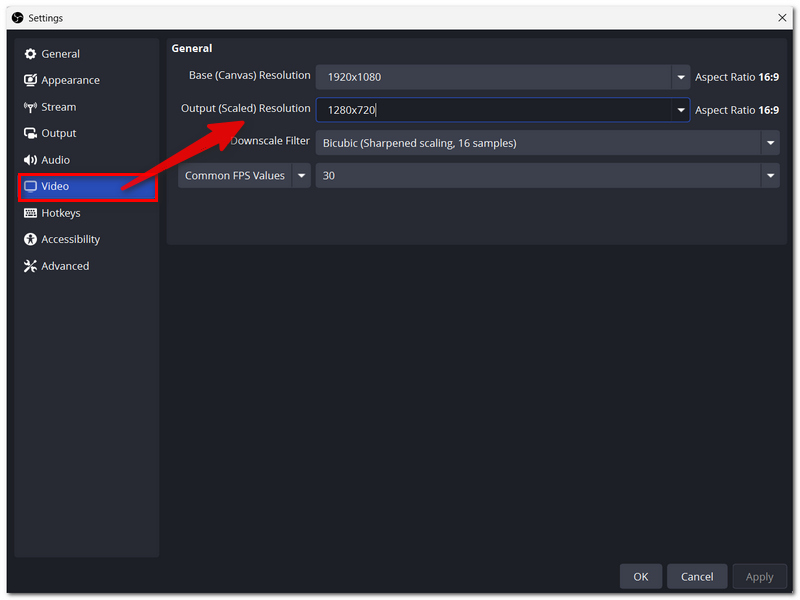Click Aspect Ratio 16:9 beside base resolution
This screenshot has height=600, width=800.
click(737, 77)
